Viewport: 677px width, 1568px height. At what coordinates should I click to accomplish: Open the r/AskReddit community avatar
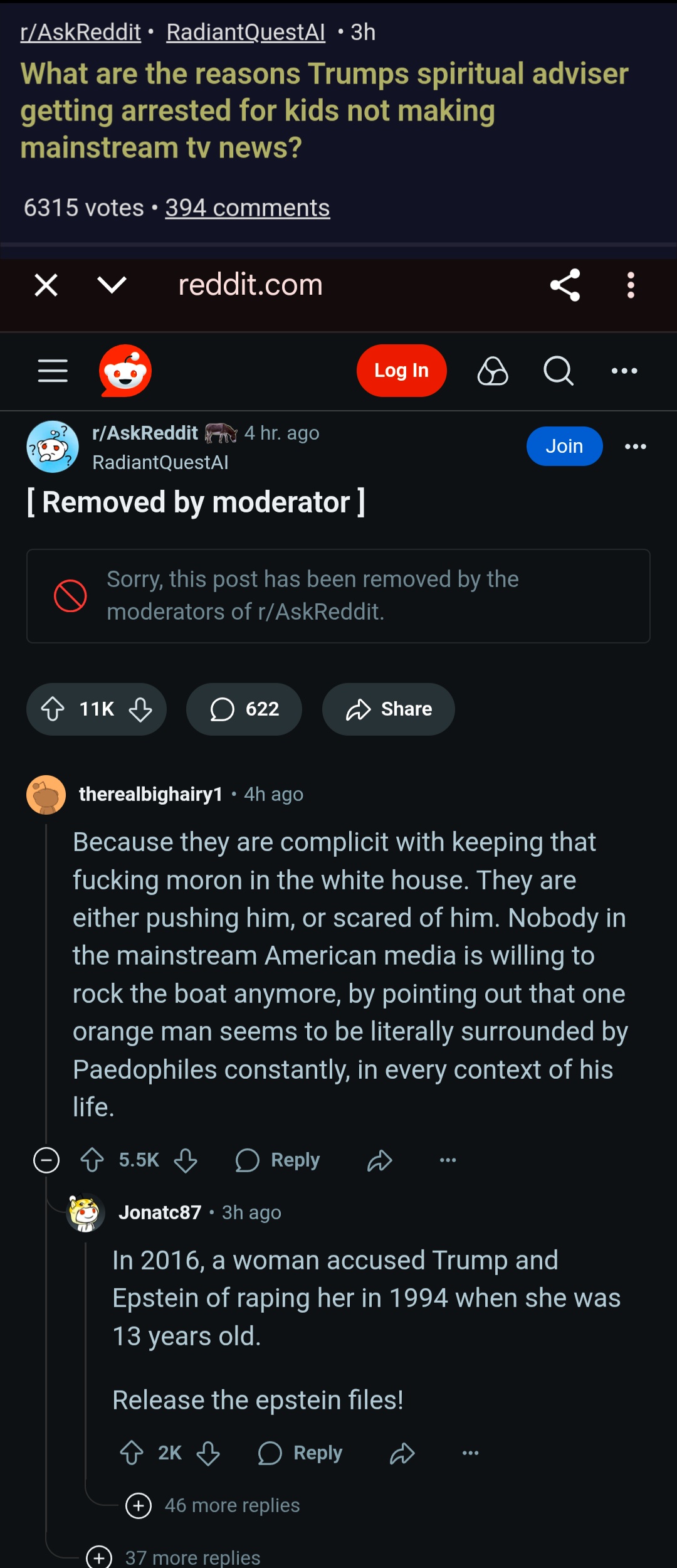coord(53,447)
